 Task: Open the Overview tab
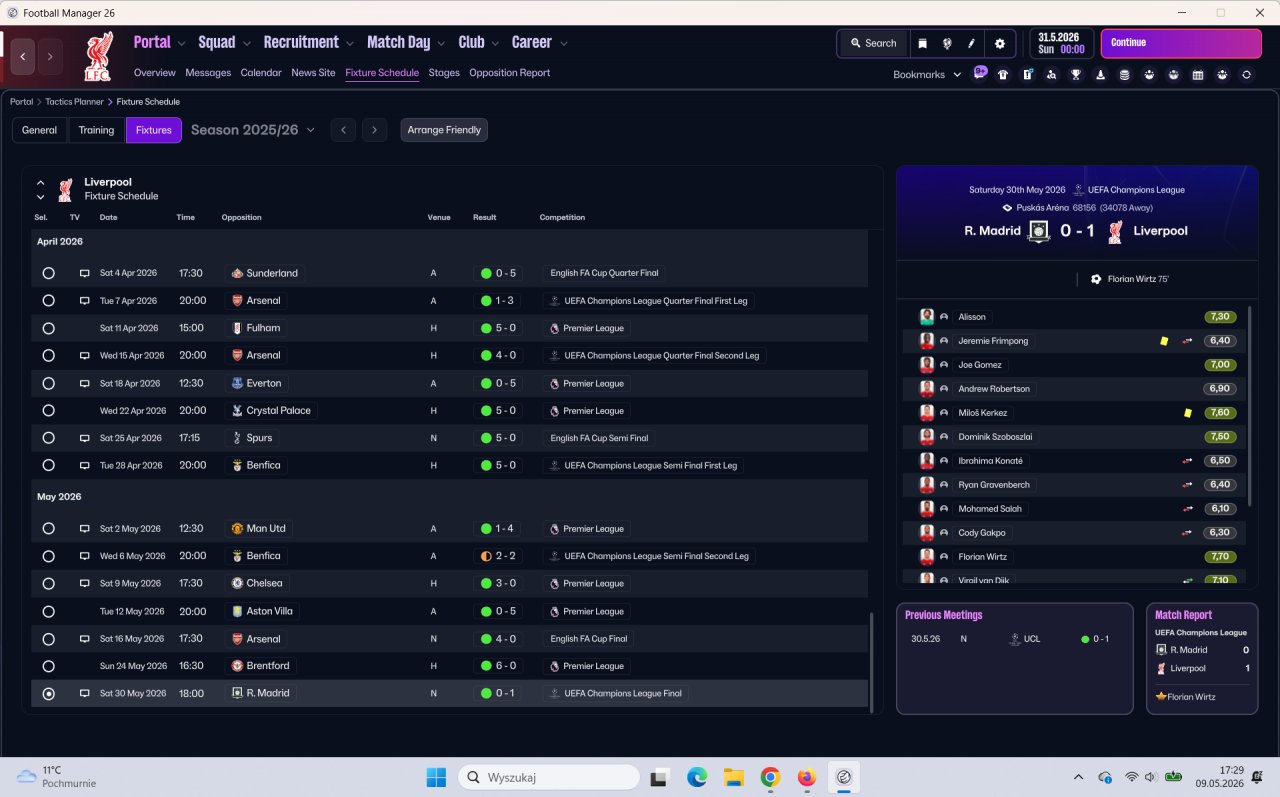point(155,73)
